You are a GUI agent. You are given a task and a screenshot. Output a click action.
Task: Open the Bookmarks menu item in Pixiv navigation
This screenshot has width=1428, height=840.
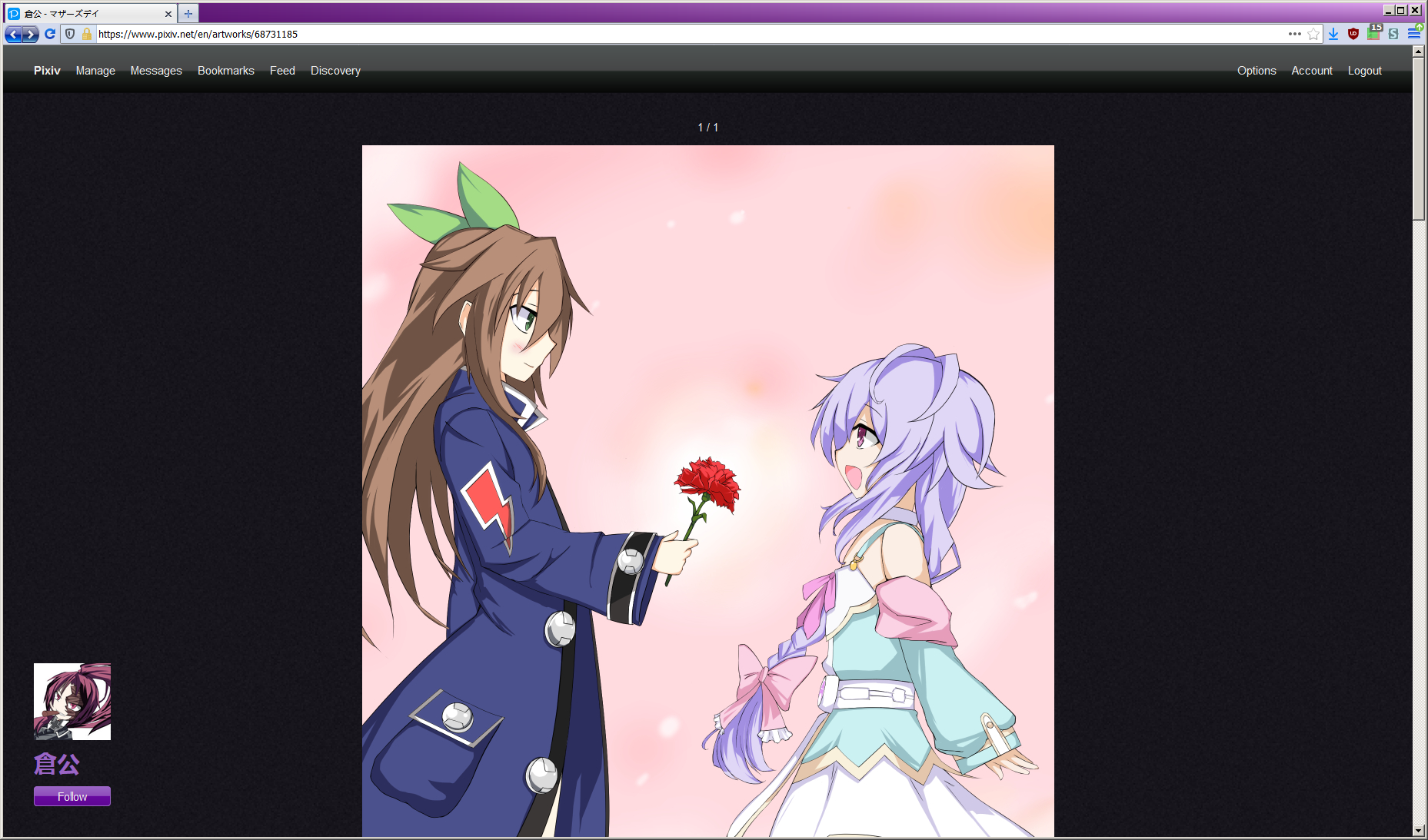[x=225, y=71]
